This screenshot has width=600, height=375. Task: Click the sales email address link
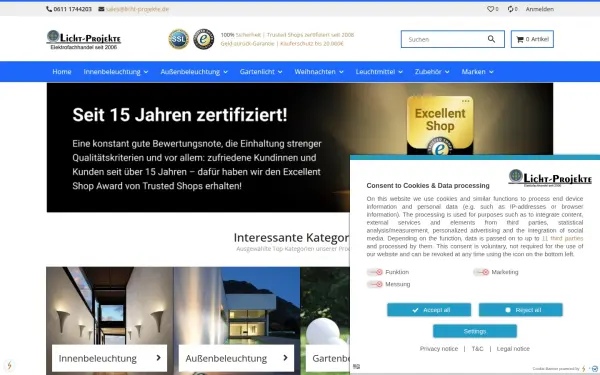coord(137,9)
